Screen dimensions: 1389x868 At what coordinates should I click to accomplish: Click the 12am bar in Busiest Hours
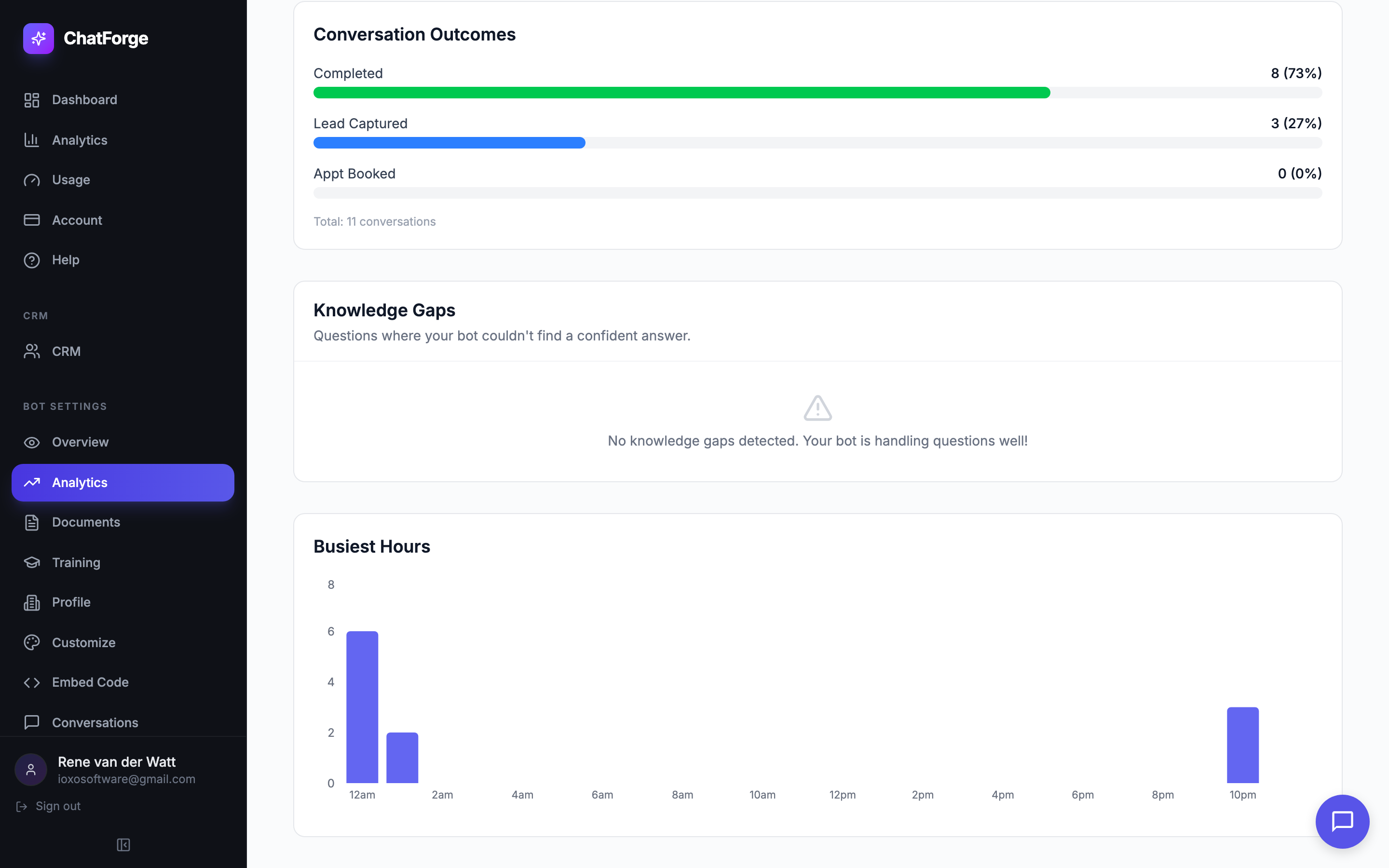(x=362, y=706)
